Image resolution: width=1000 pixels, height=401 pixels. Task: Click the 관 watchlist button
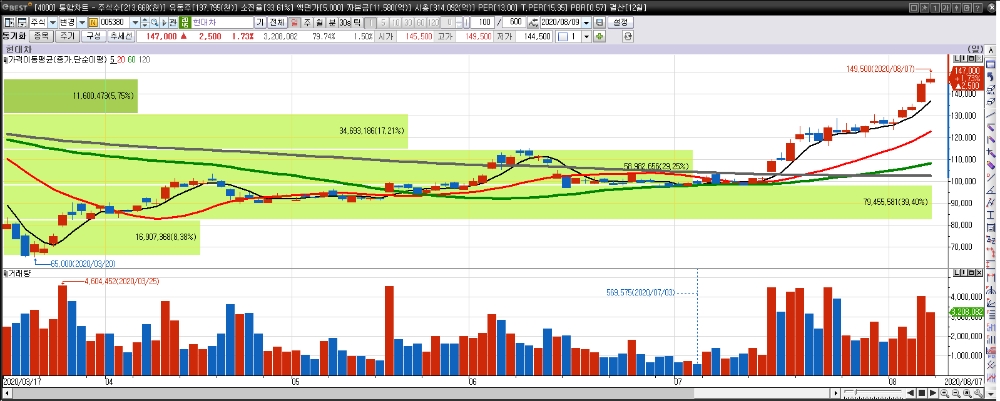point(172,23)
